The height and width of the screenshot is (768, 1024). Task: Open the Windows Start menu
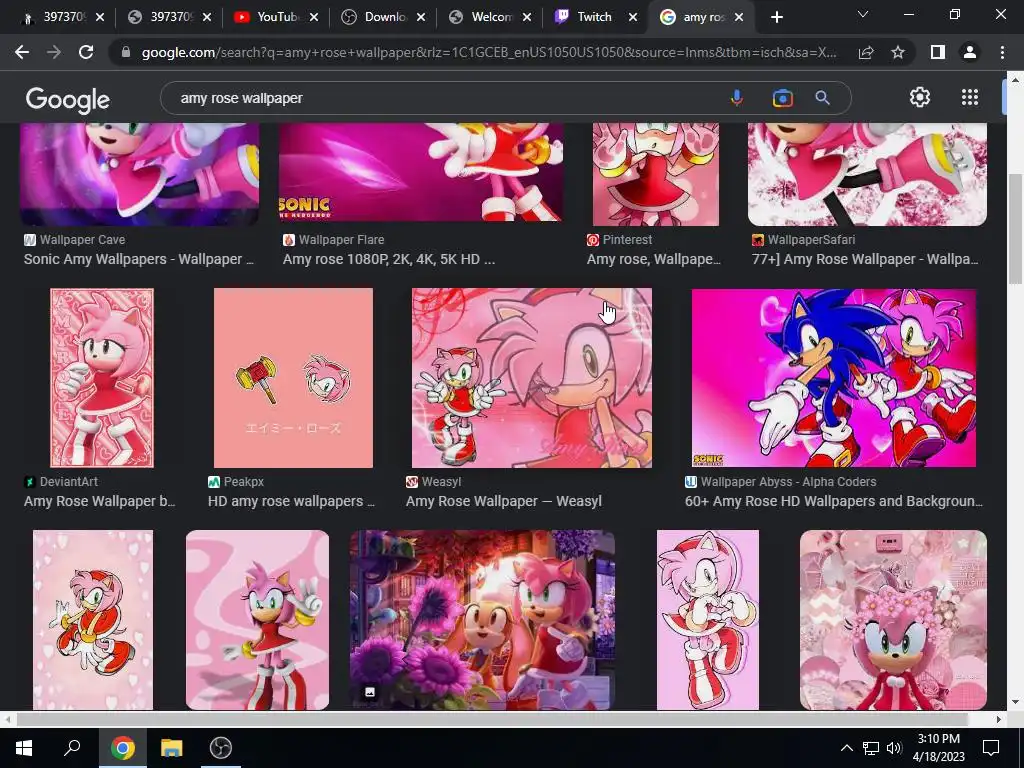tap(24, 748)
